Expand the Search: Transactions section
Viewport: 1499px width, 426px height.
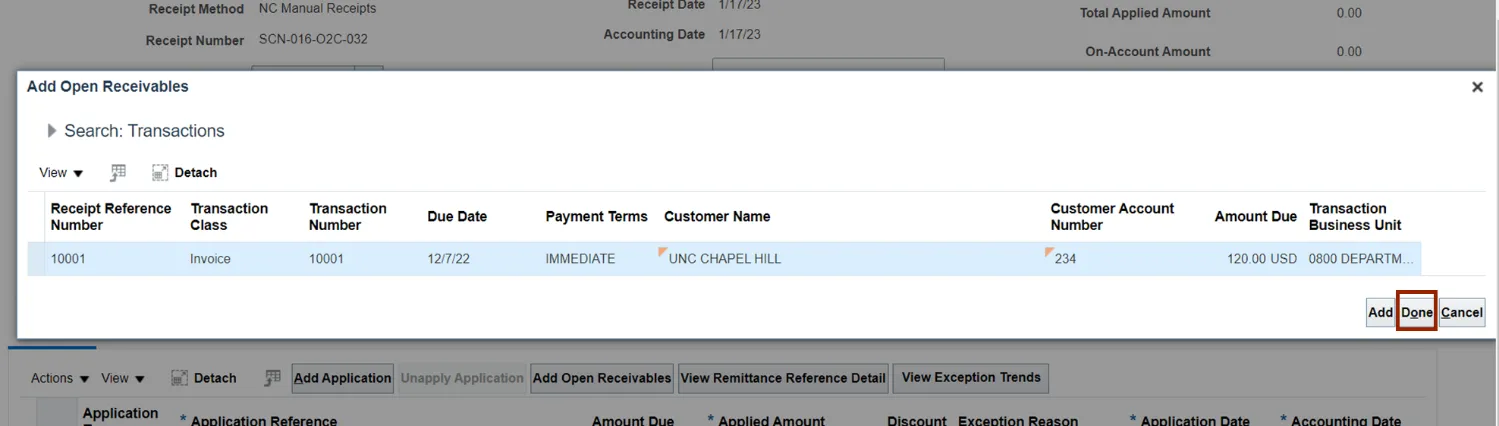[52, 131]
